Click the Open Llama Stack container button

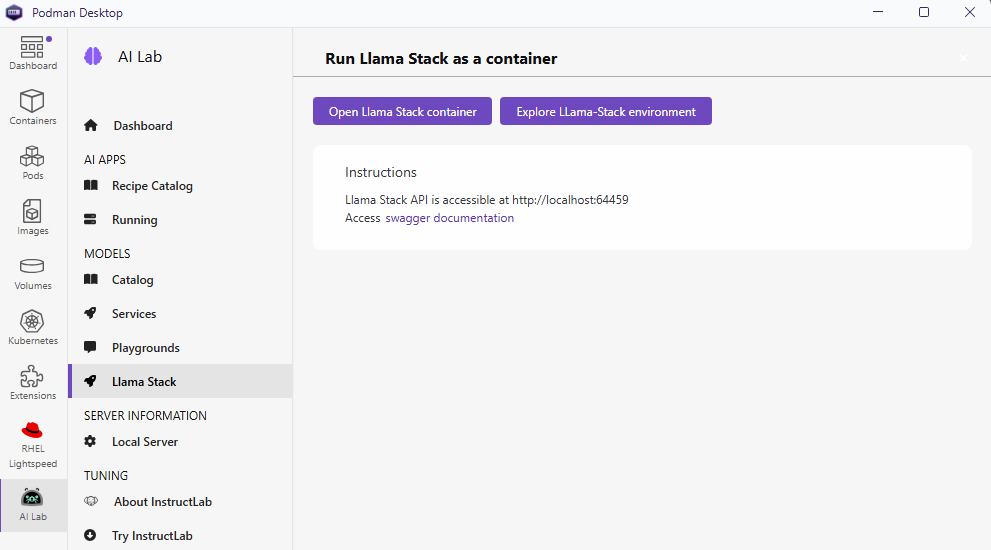click(x=402, y=112)
